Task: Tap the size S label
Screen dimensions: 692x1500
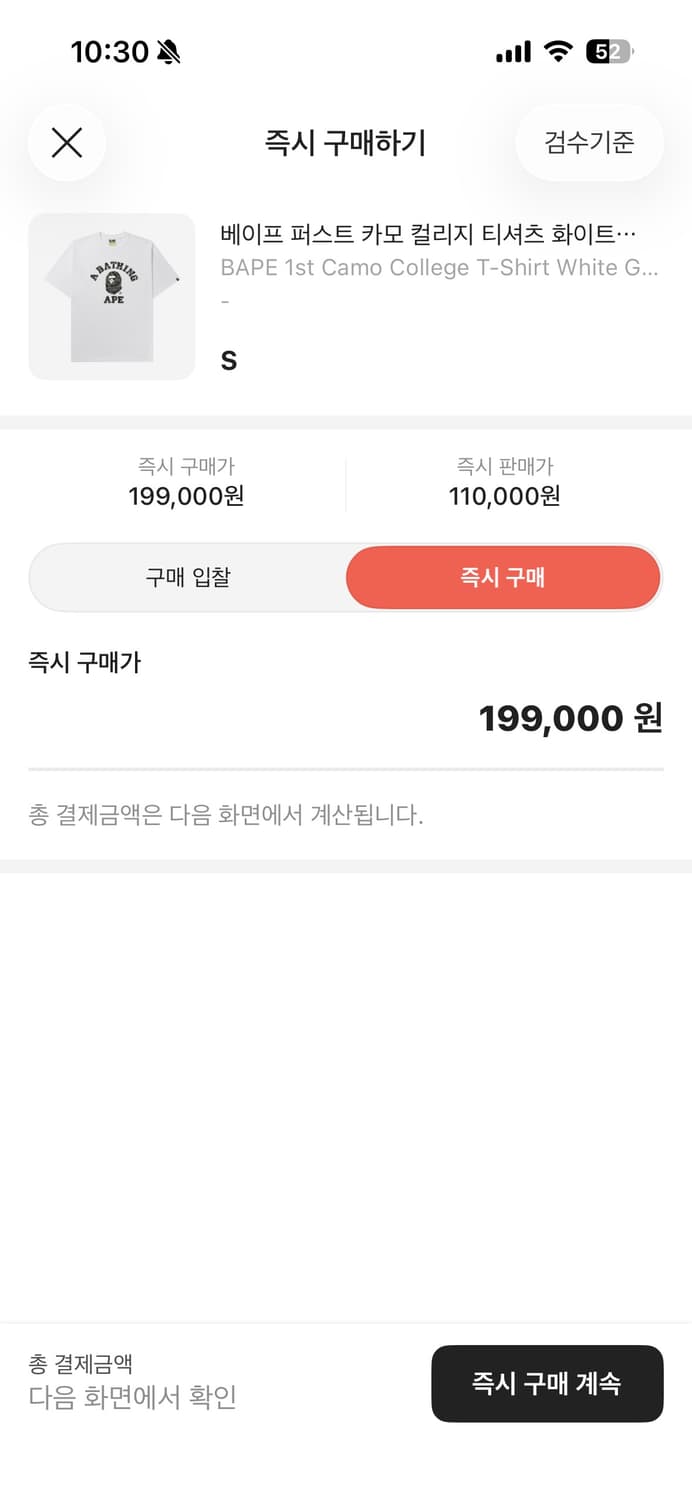Action: (227, 360)
